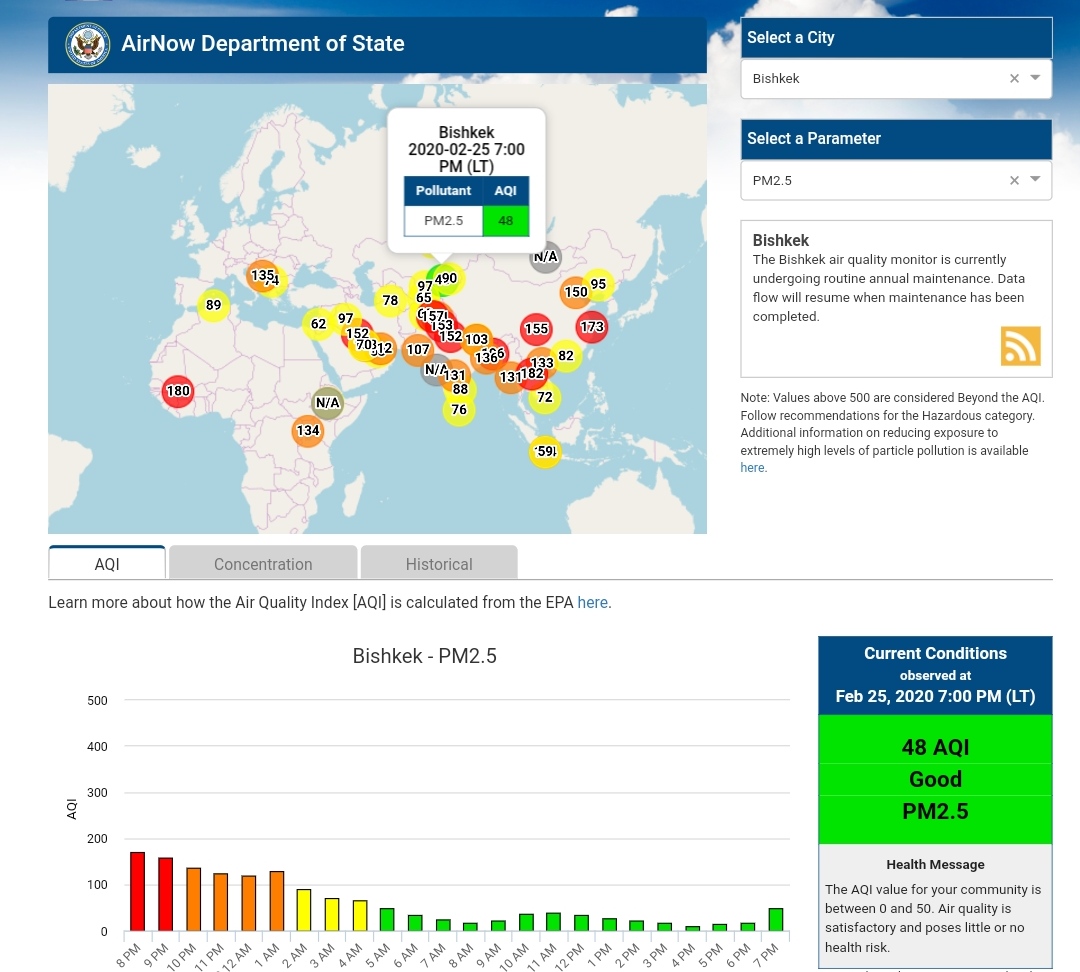Screen dimensions: 1080x972
Task: Expand the Select a Parameter dropdown arrow
Action: [x=1036, y=180]
